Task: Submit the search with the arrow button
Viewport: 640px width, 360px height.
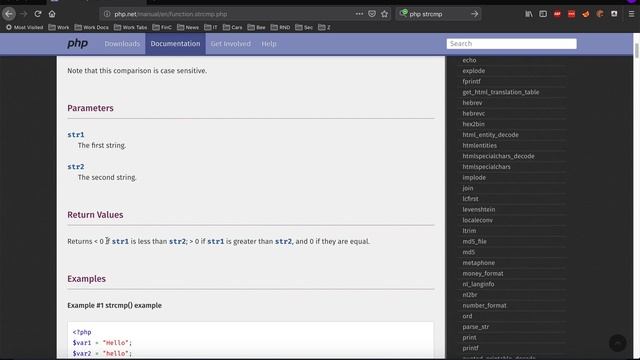Action: point(474,14)
